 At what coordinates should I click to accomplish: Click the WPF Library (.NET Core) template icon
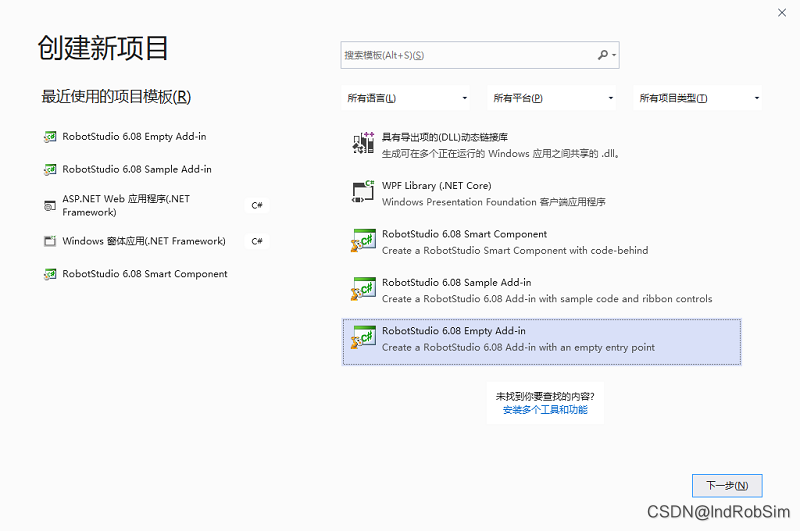tap(363, 192)
